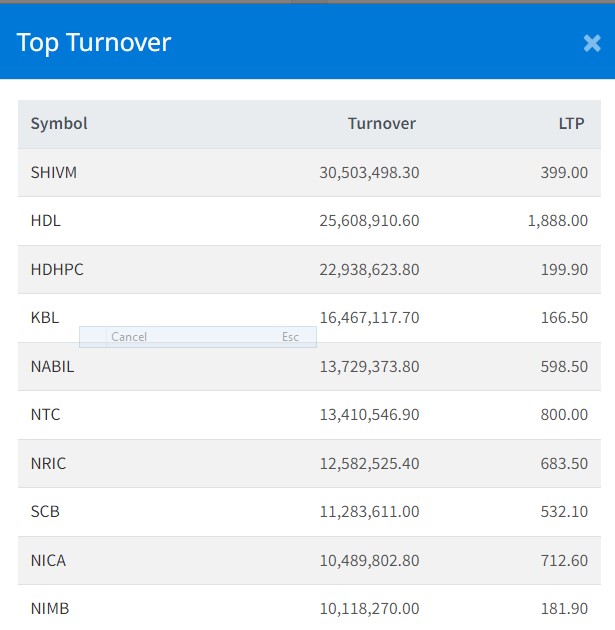Click NTC's LTP value 800.00
Screen dimensions: 615x630
pos(564,415)
